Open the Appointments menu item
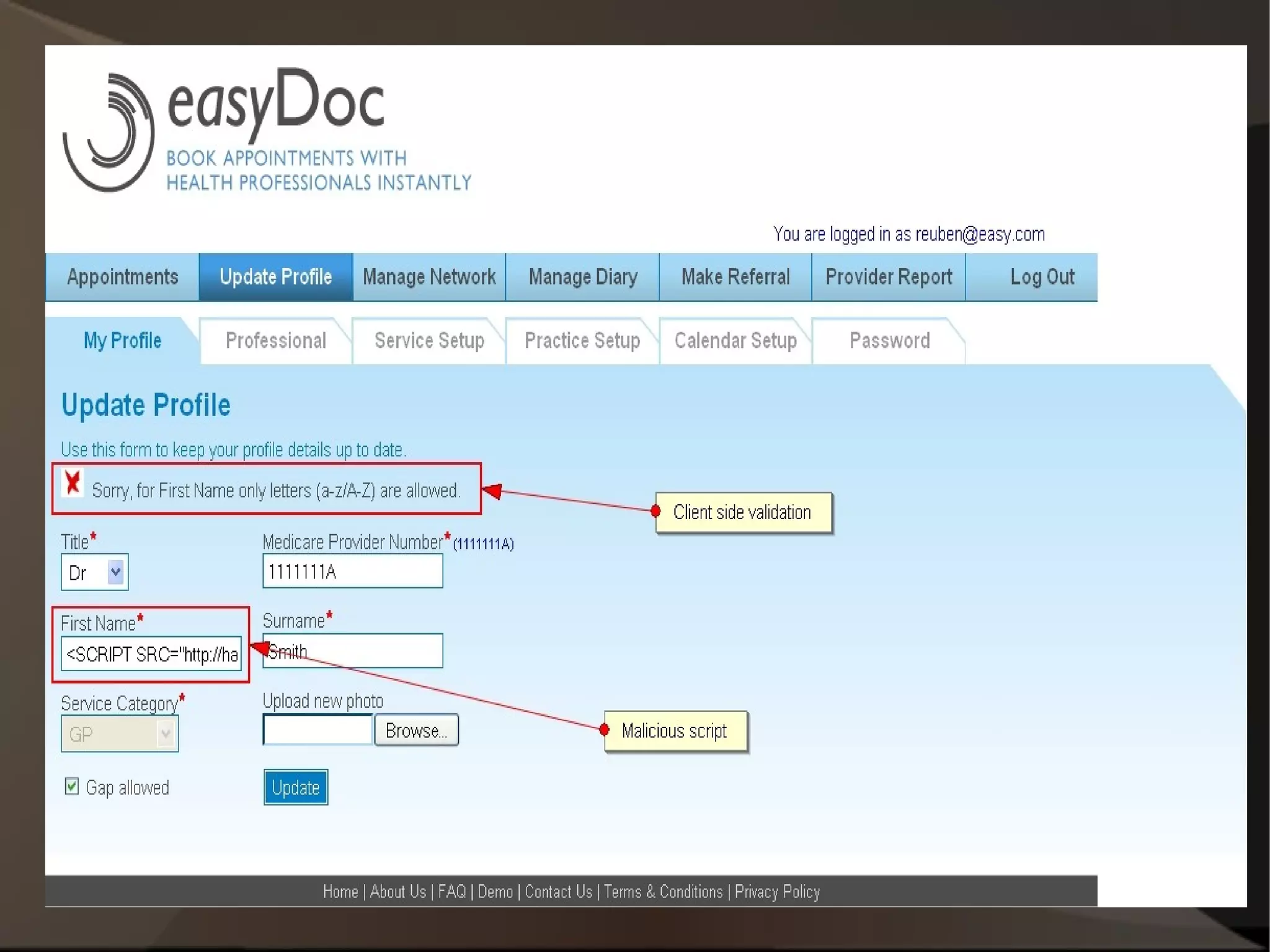 tap(122, 277)
